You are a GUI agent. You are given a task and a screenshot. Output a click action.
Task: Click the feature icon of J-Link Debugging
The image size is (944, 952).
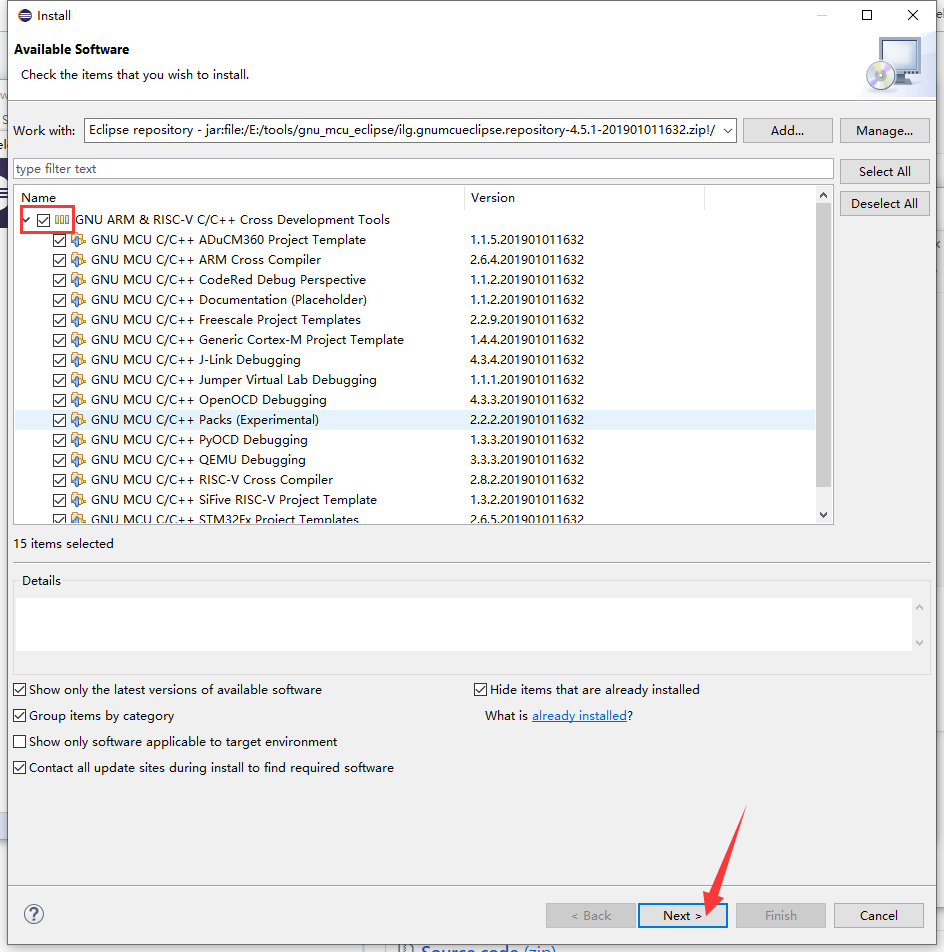click(78, 360)
